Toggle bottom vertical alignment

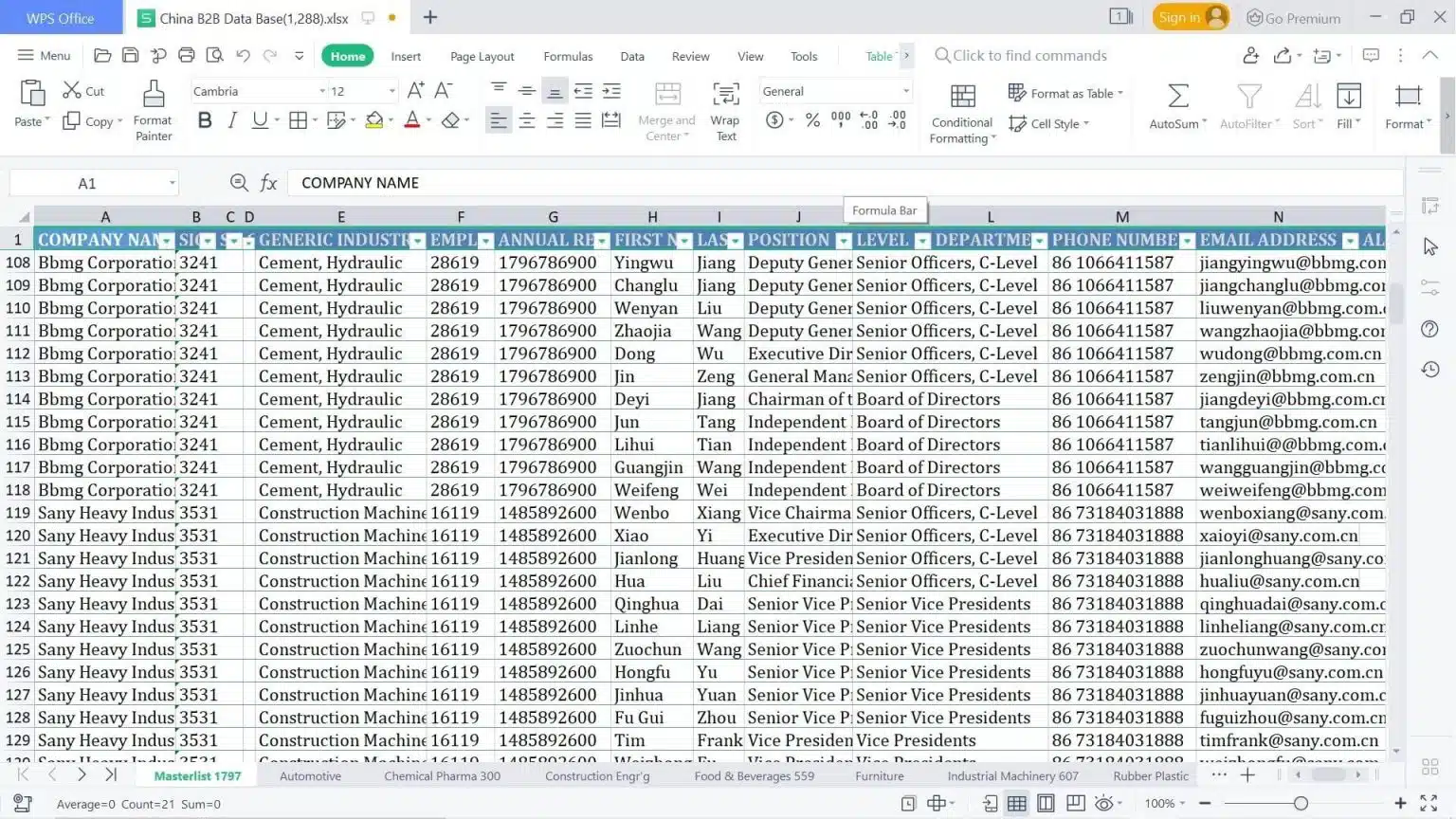click(x=555, y=91)
